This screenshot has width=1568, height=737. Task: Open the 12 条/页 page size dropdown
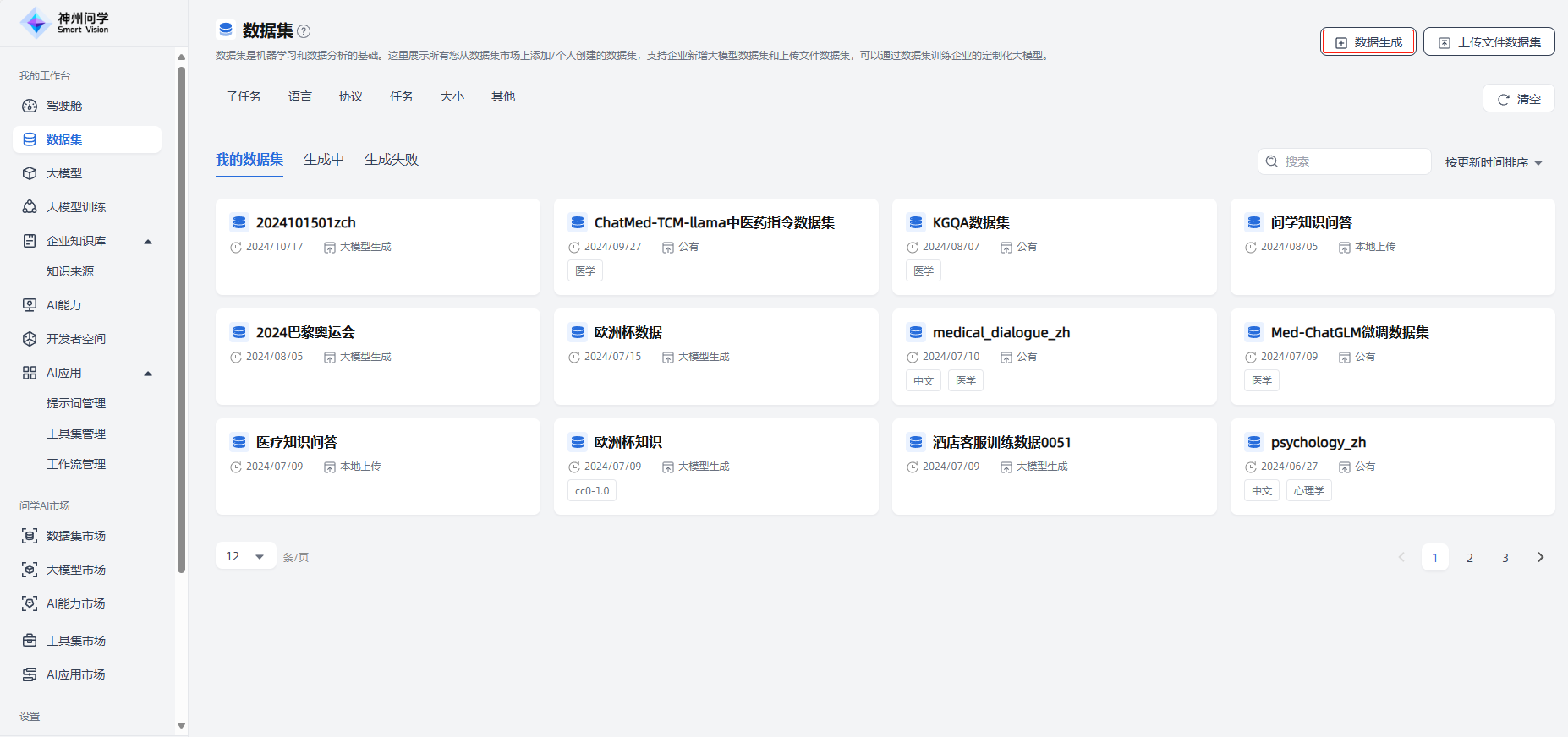pyautogui.click(x=245, y=556)
